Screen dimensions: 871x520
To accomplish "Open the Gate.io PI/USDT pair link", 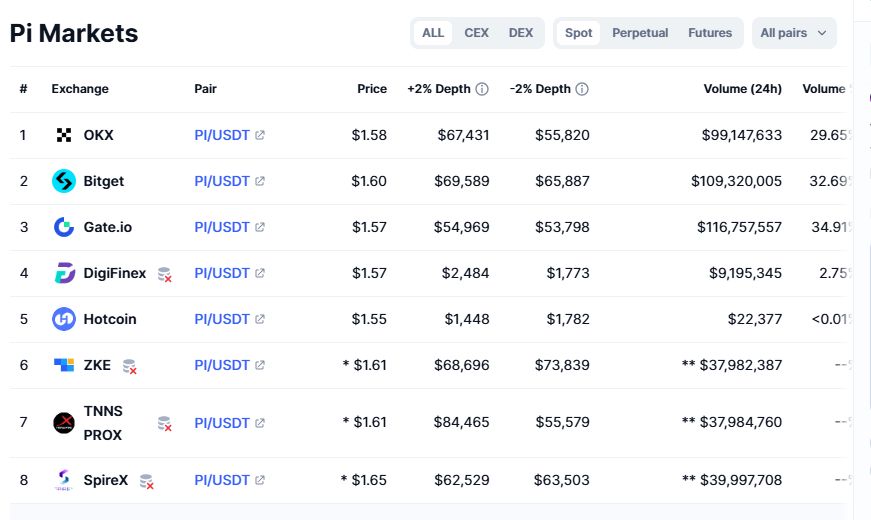I will pos(222,227).
